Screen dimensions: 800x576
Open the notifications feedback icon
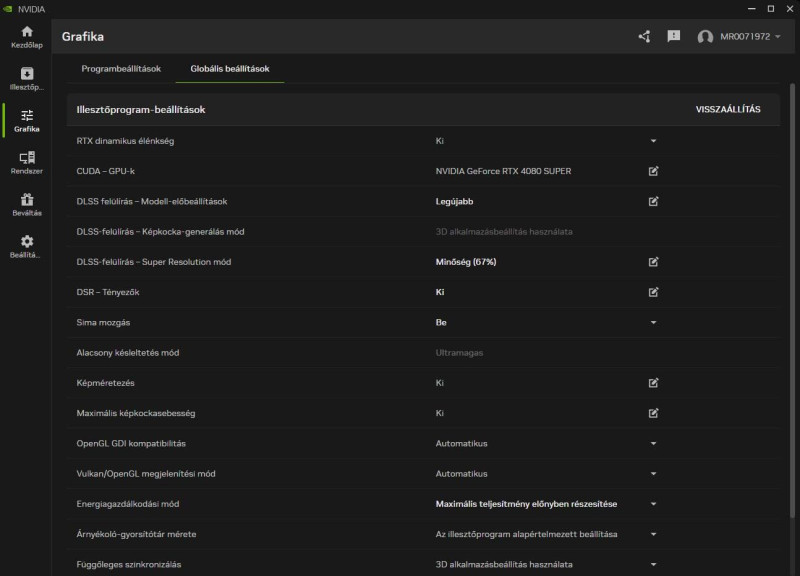coord(674,37)
